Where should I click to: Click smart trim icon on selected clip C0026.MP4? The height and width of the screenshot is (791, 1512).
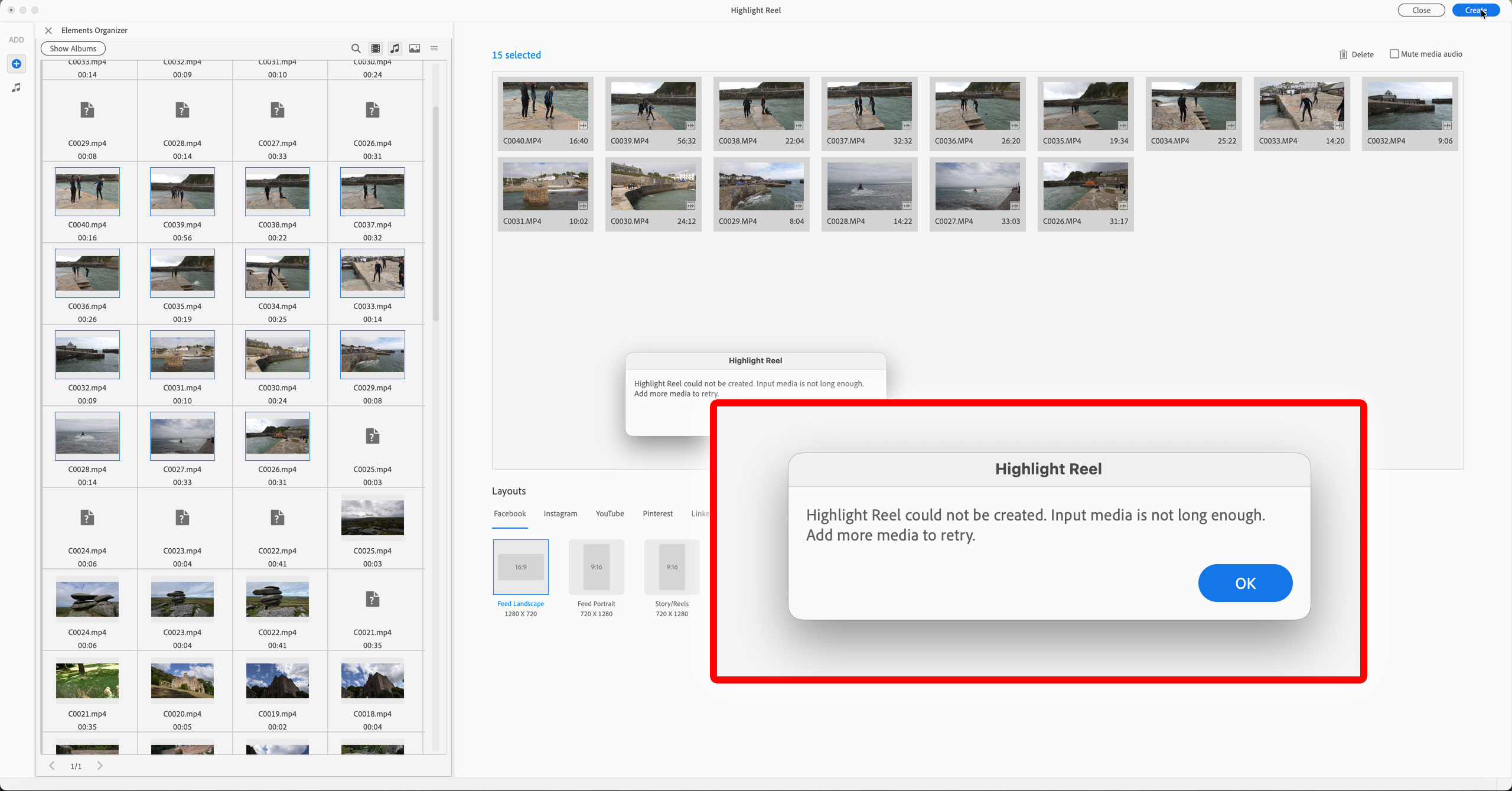pos(1123,206)
